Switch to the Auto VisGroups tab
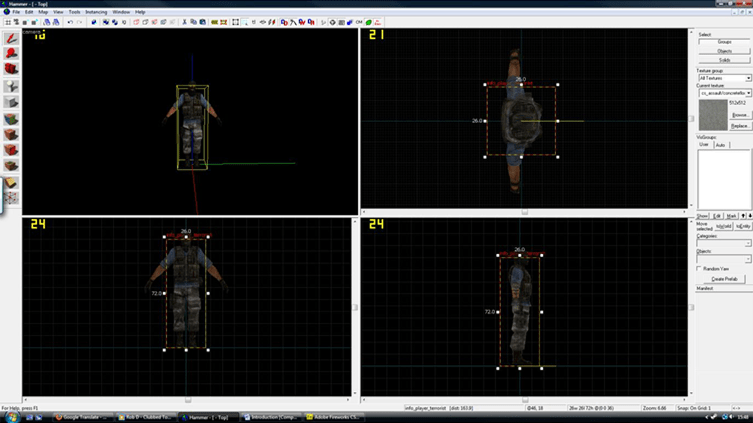 tap(720, 145)
